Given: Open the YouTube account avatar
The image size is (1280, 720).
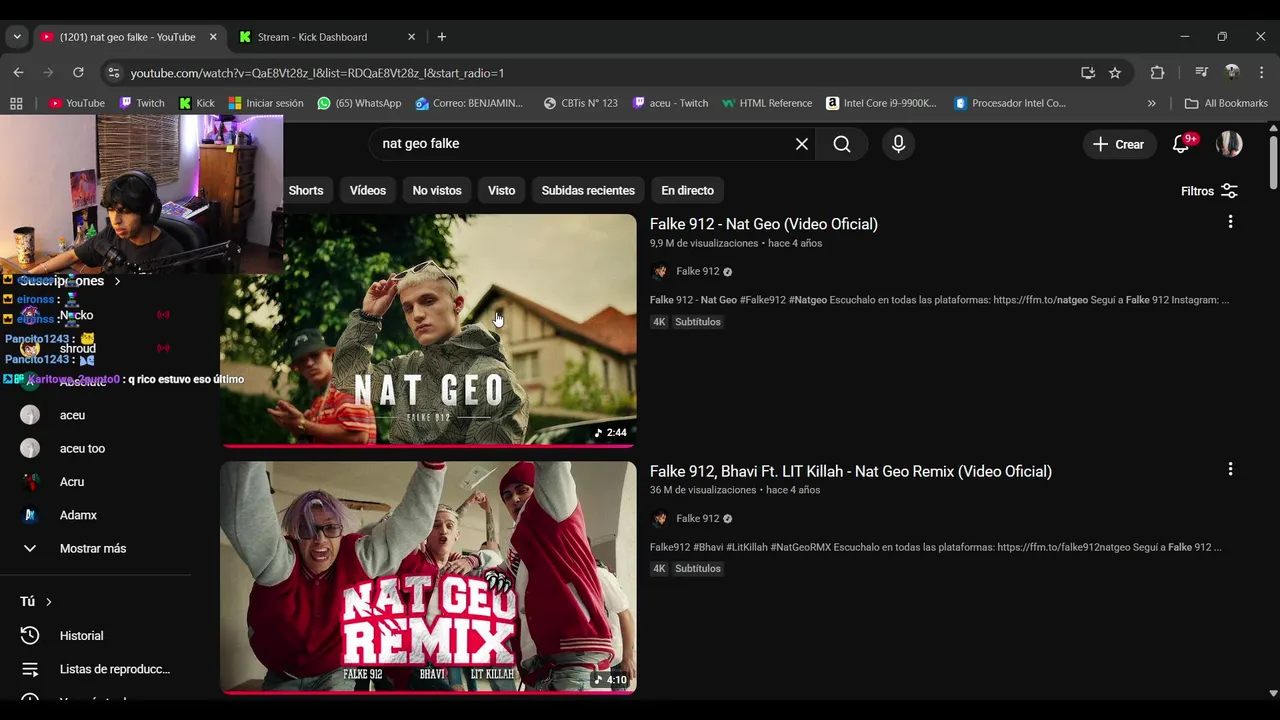Looking at the screenshot, I should pyautogui.click(x=1229, y=144).
